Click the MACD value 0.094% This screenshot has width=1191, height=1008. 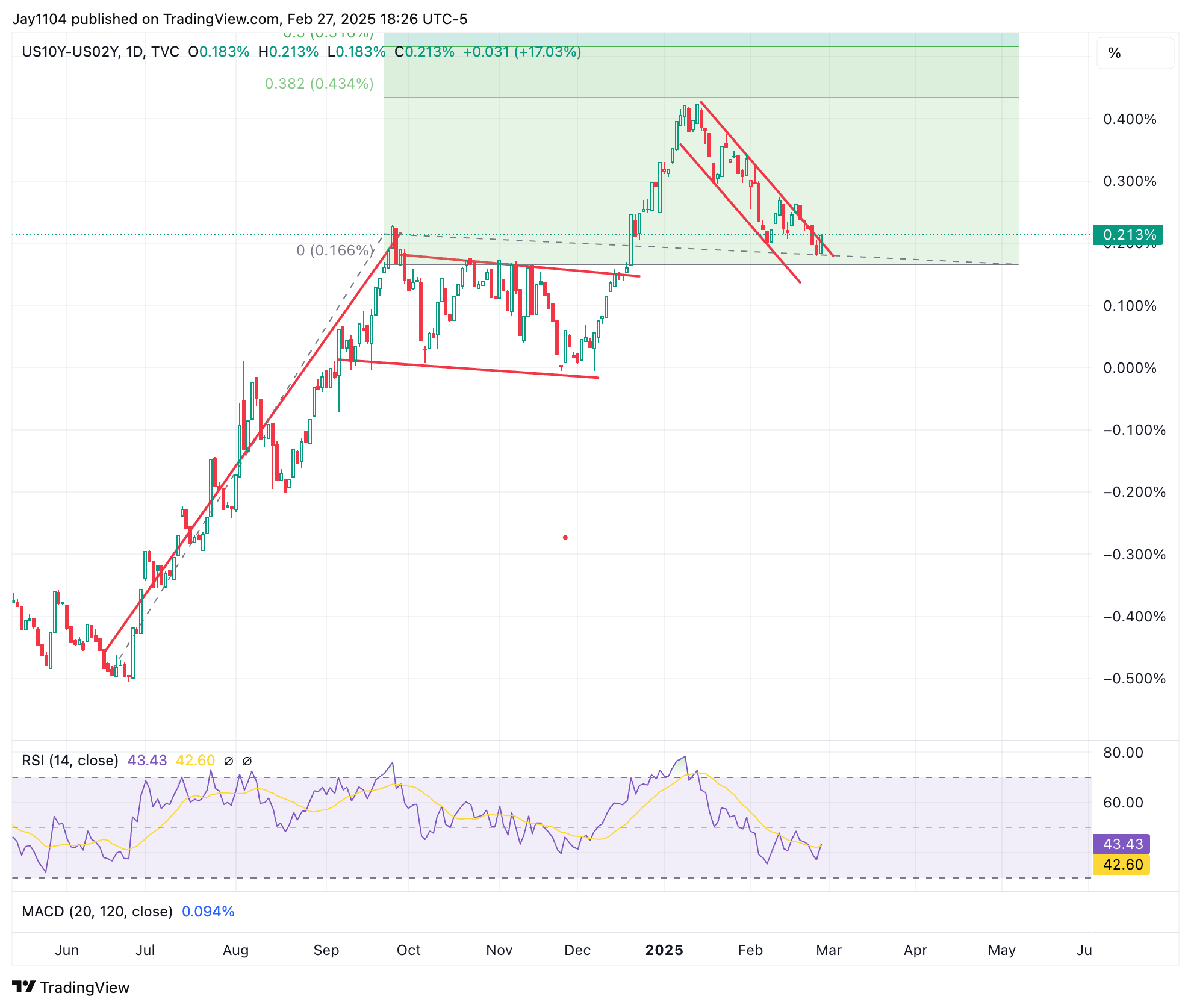click(x=208, y=912)
